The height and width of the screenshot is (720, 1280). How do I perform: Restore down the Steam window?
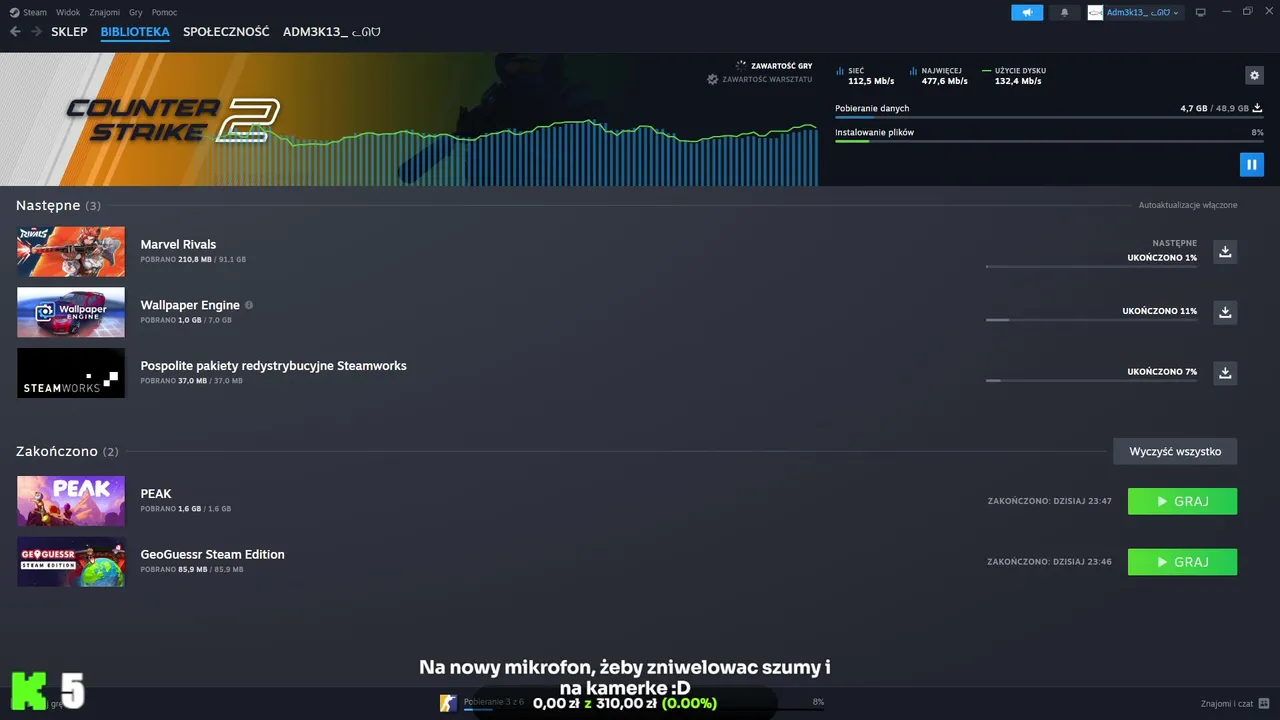1247,12
